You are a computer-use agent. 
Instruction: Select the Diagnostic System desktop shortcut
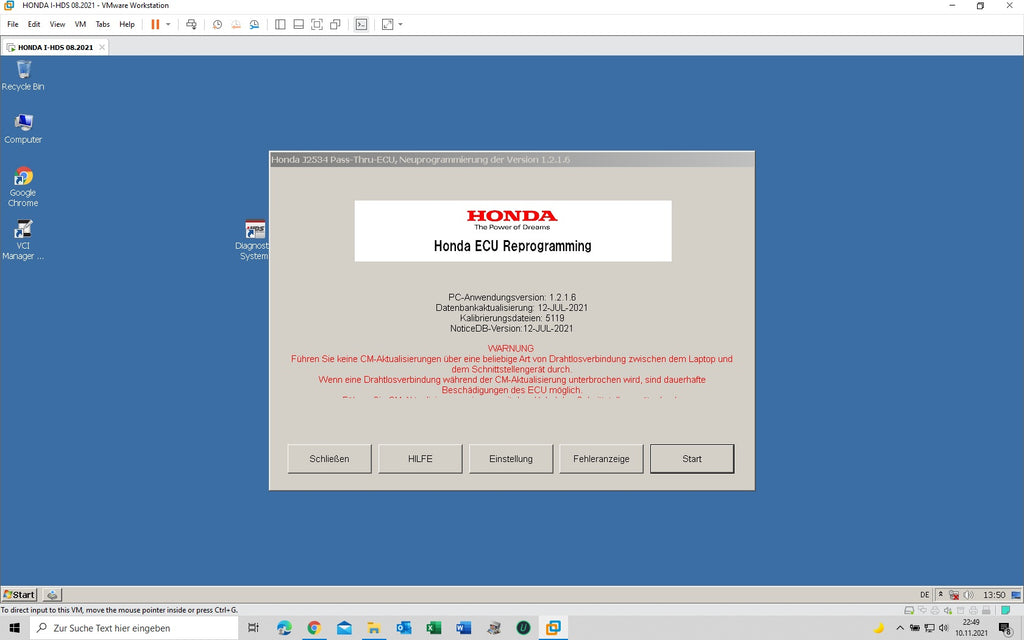pos(253,240)
